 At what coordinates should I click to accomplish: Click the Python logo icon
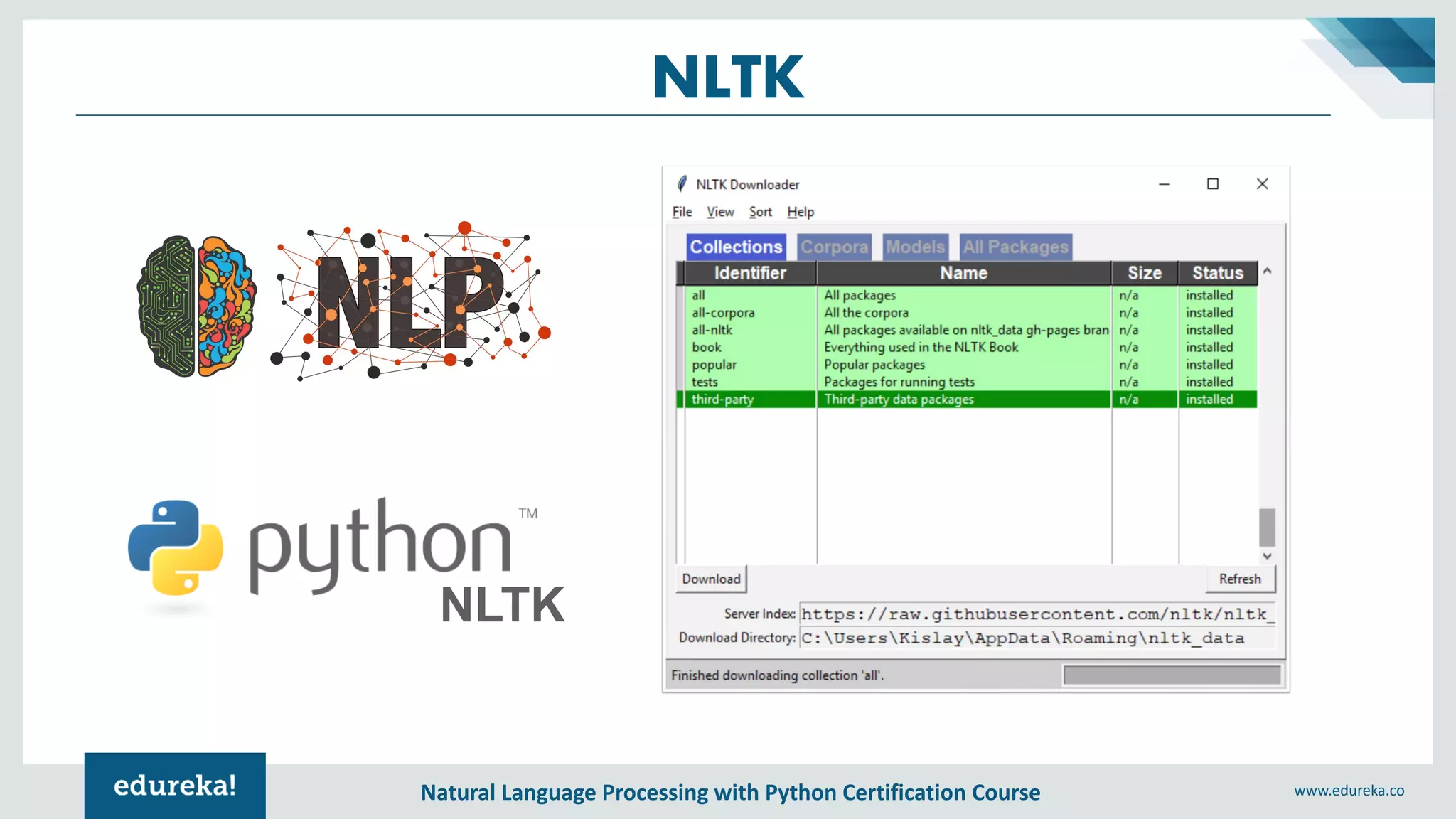click(x=176, y=547)
